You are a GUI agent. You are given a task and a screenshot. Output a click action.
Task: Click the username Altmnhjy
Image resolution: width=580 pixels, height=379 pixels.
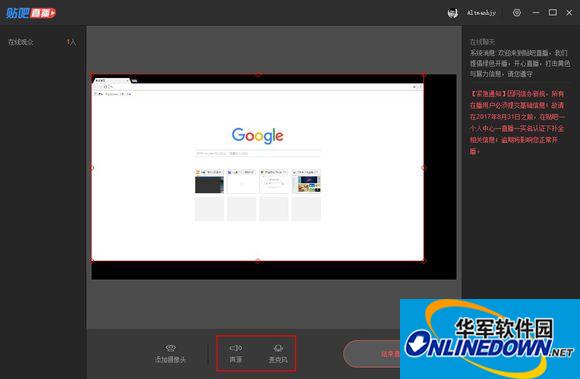[481, 13]
